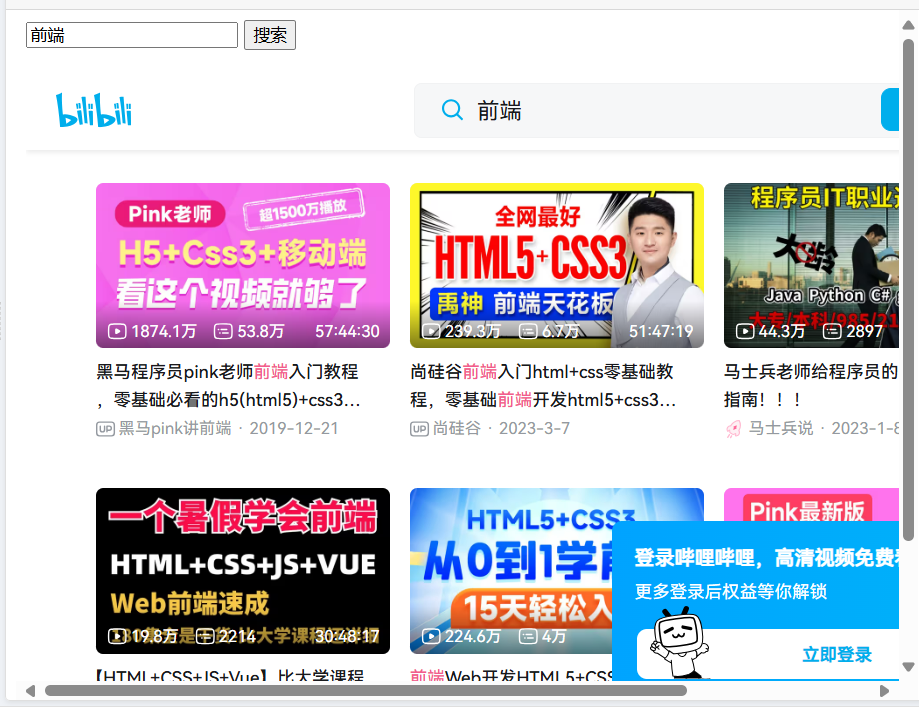Click duration text 30:48:17
Image resolution: width=919 pixels, height=723 pixels.
click(348, 636)
